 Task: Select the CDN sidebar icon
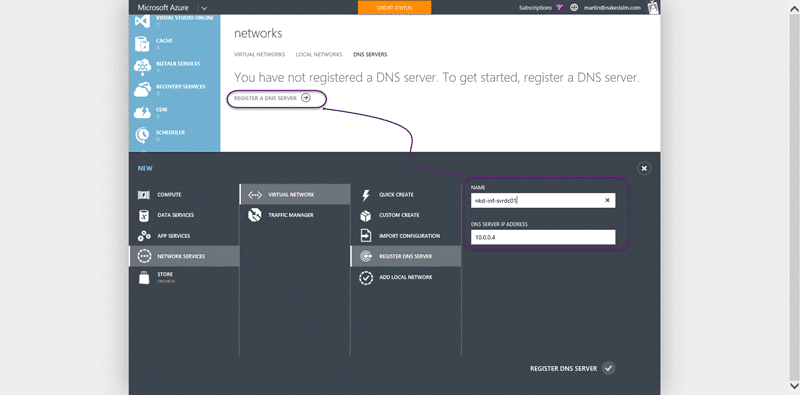[x=142, y=112]
